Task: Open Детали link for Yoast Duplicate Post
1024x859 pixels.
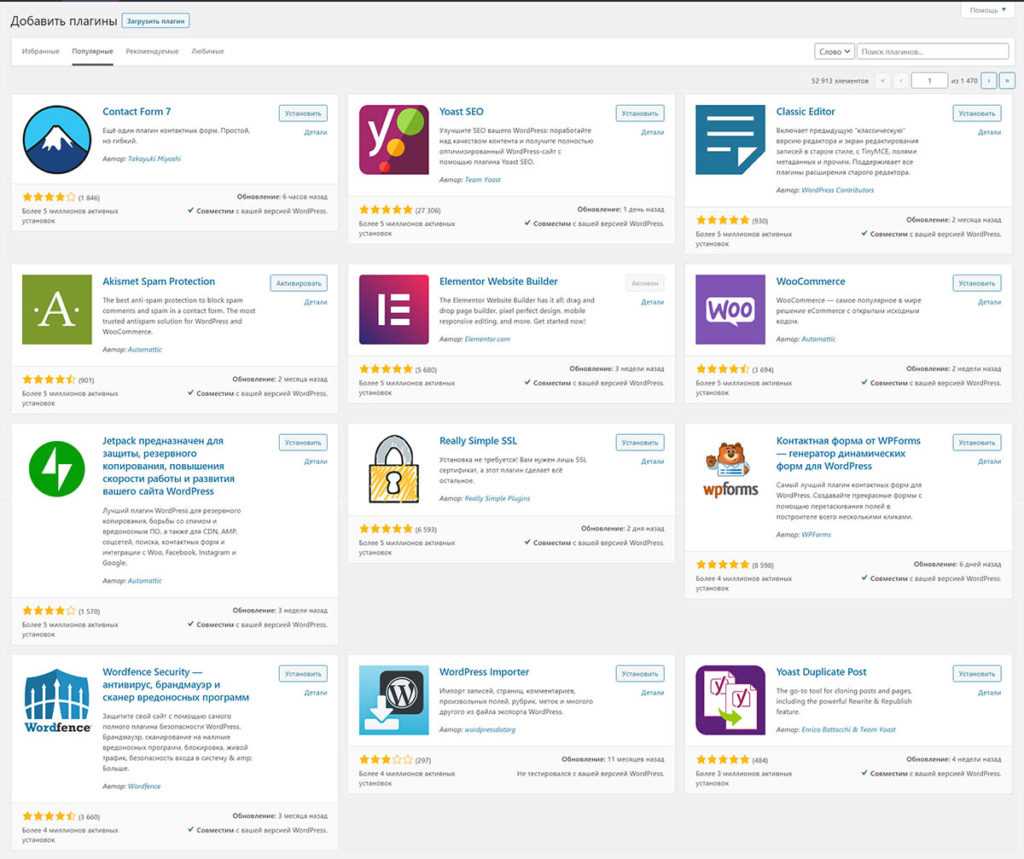Action: click(x=989, y=692)
